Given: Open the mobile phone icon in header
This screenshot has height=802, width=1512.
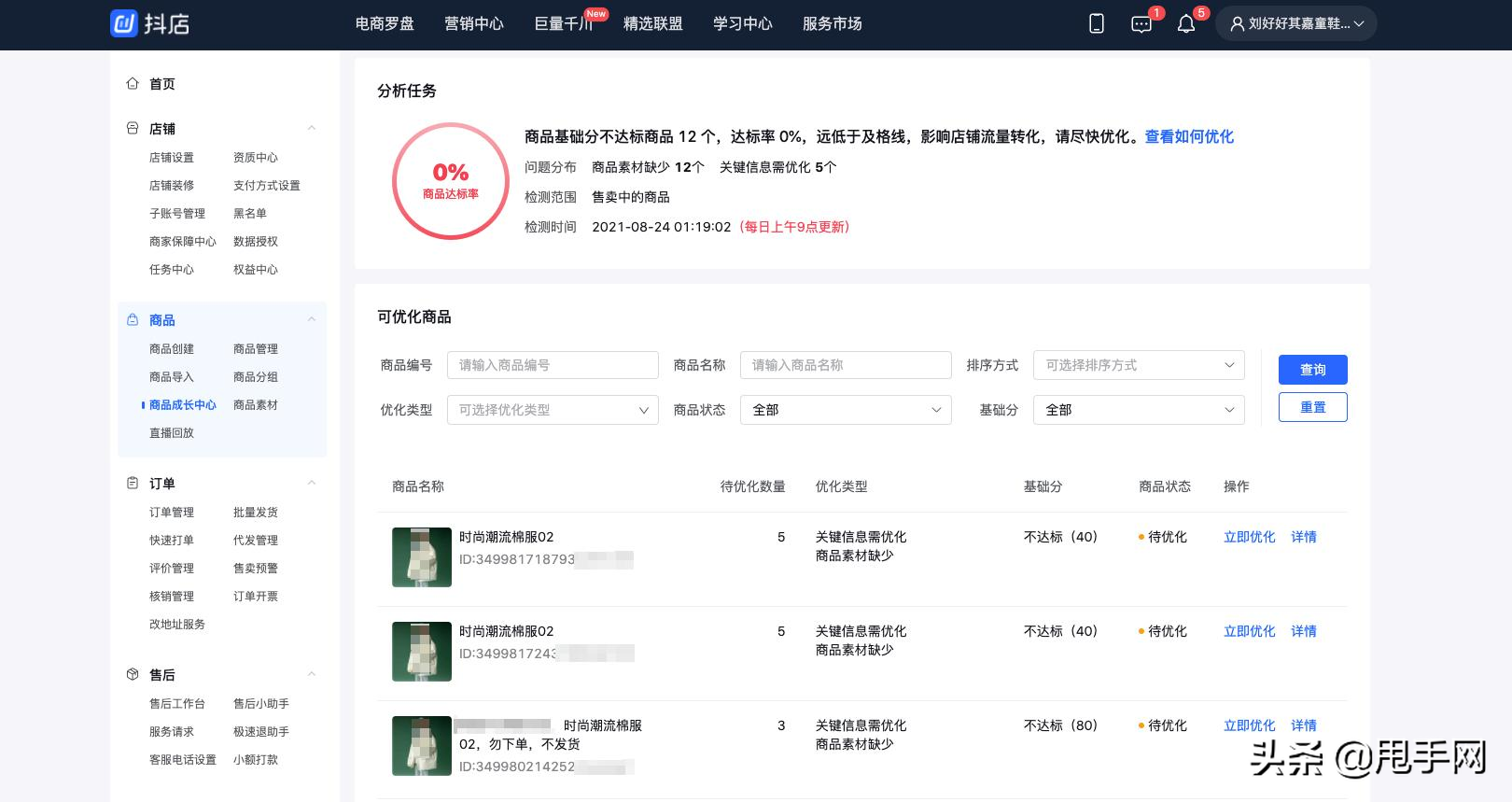Looking at the screenshot, I should tap(1097, 24).
